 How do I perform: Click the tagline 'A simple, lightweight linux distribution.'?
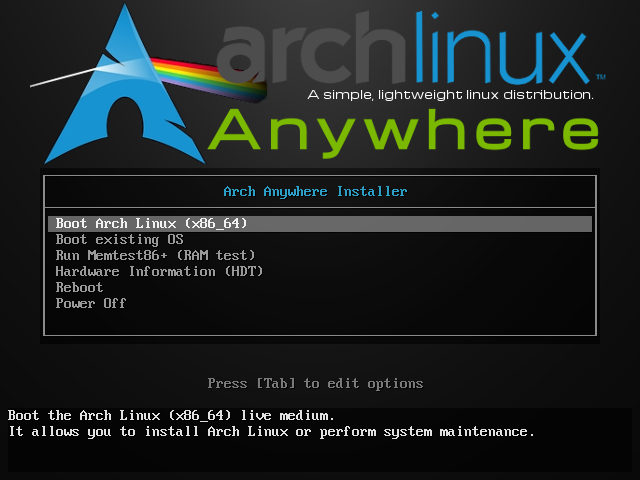[x=450, y=95]
